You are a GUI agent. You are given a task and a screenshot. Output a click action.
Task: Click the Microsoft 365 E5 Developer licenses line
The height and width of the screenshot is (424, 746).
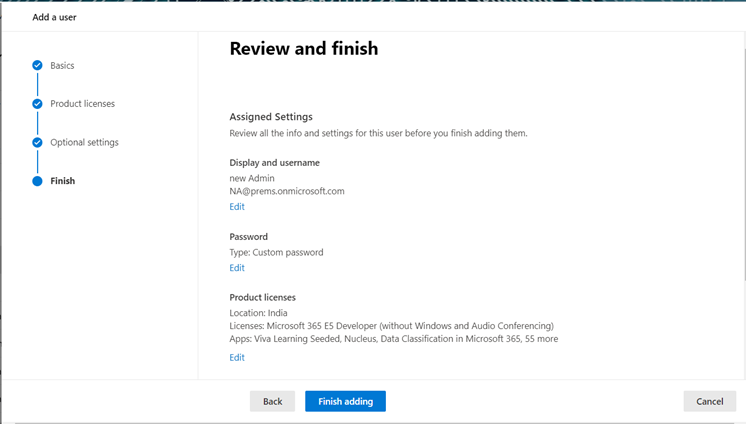[x=392, y=325]
